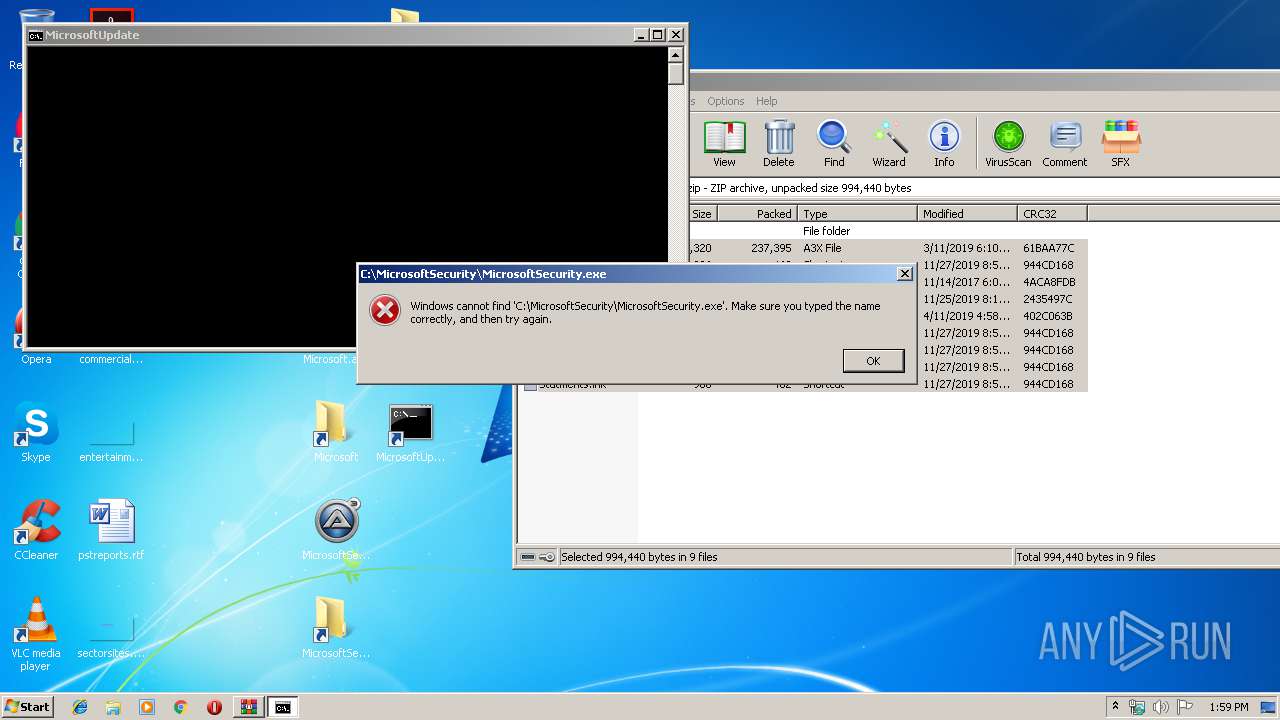Select the Opera desktop shortcut label
1280x720 pixels.
click(36, 359)
